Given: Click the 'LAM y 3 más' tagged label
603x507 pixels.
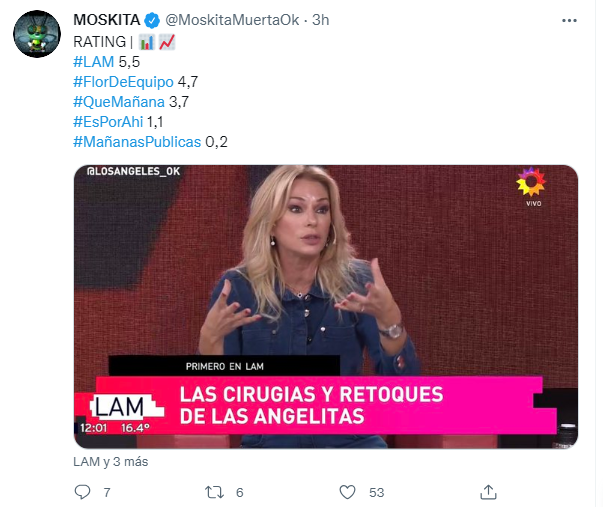Looking at the screenshot, I should [x=111, y=461].
